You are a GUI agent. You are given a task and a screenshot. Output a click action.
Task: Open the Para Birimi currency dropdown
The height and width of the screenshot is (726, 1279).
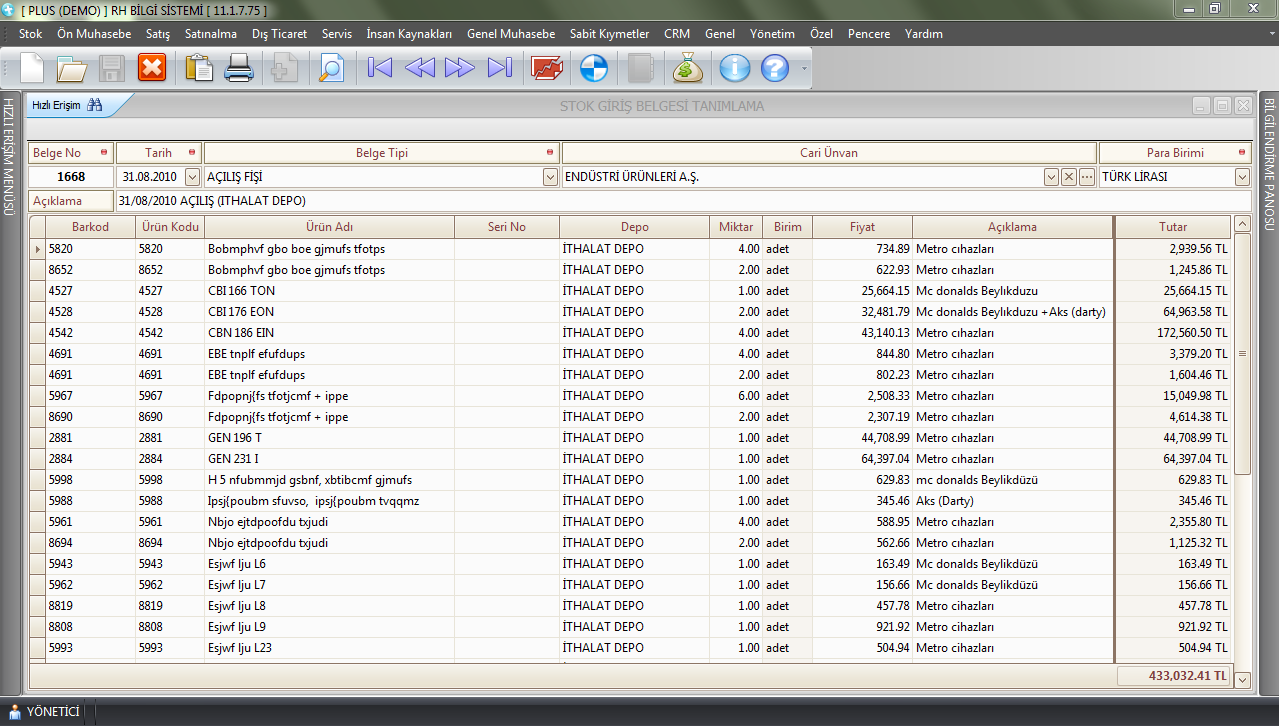point(1242,177)
